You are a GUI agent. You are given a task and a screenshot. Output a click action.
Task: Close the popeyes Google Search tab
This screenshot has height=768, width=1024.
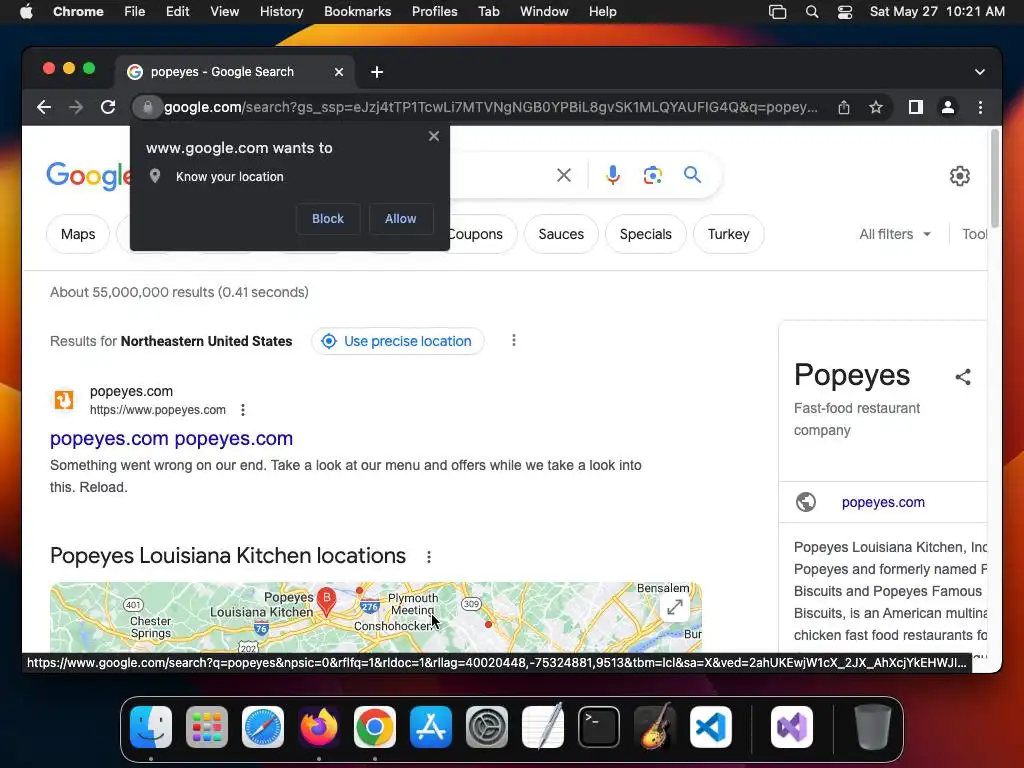click(x=339, y=72)
